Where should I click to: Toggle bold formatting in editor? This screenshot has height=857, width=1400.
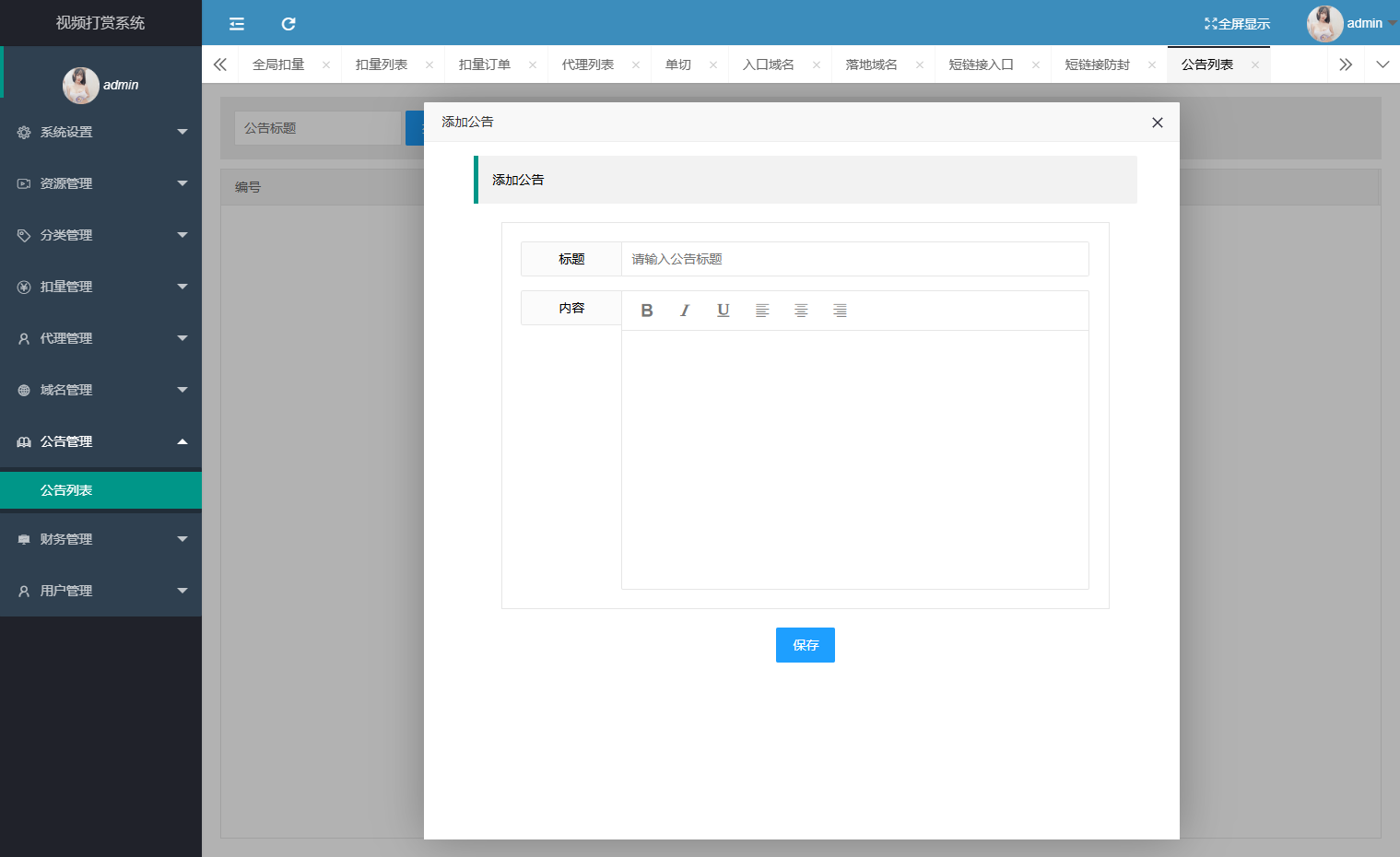tap(647, 311)
